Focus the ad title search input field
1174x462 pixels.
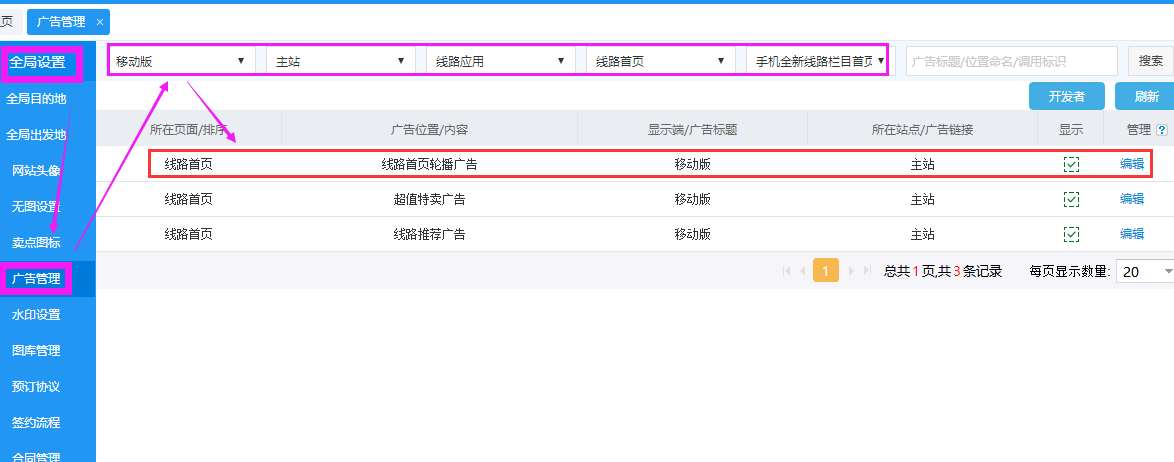(1011, 61)
